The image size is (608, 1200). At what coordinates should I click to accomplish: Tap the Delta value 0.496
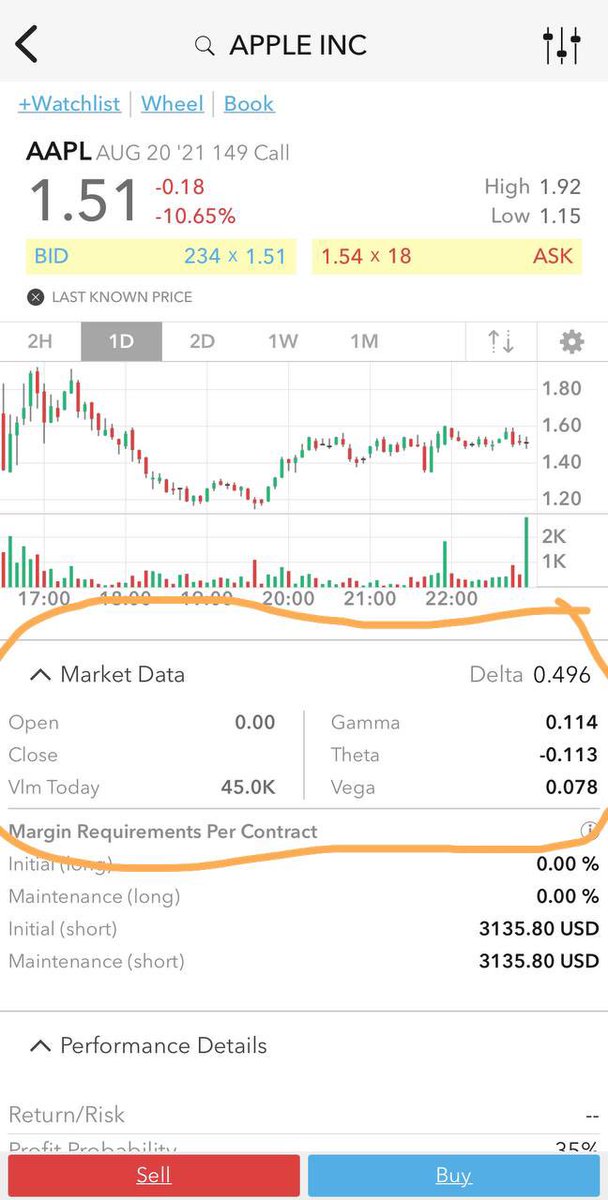562,675
